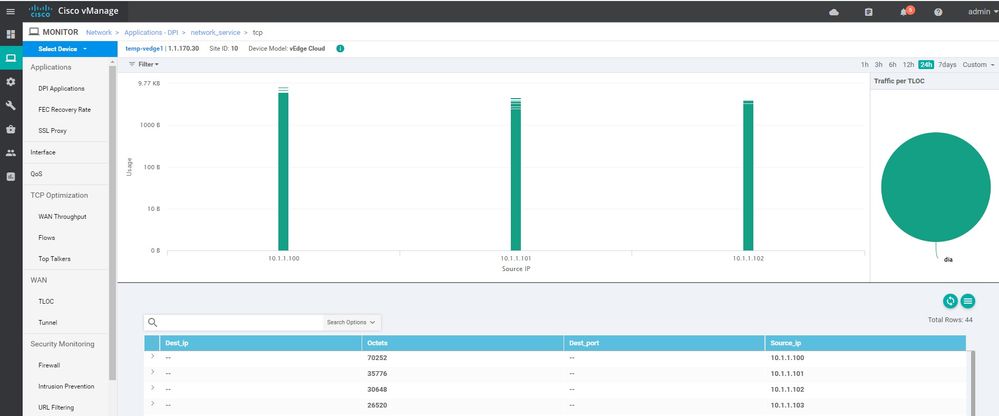Open the Custom time range dropdown
This screenshot has width=999, height=416.
point(978,64)
